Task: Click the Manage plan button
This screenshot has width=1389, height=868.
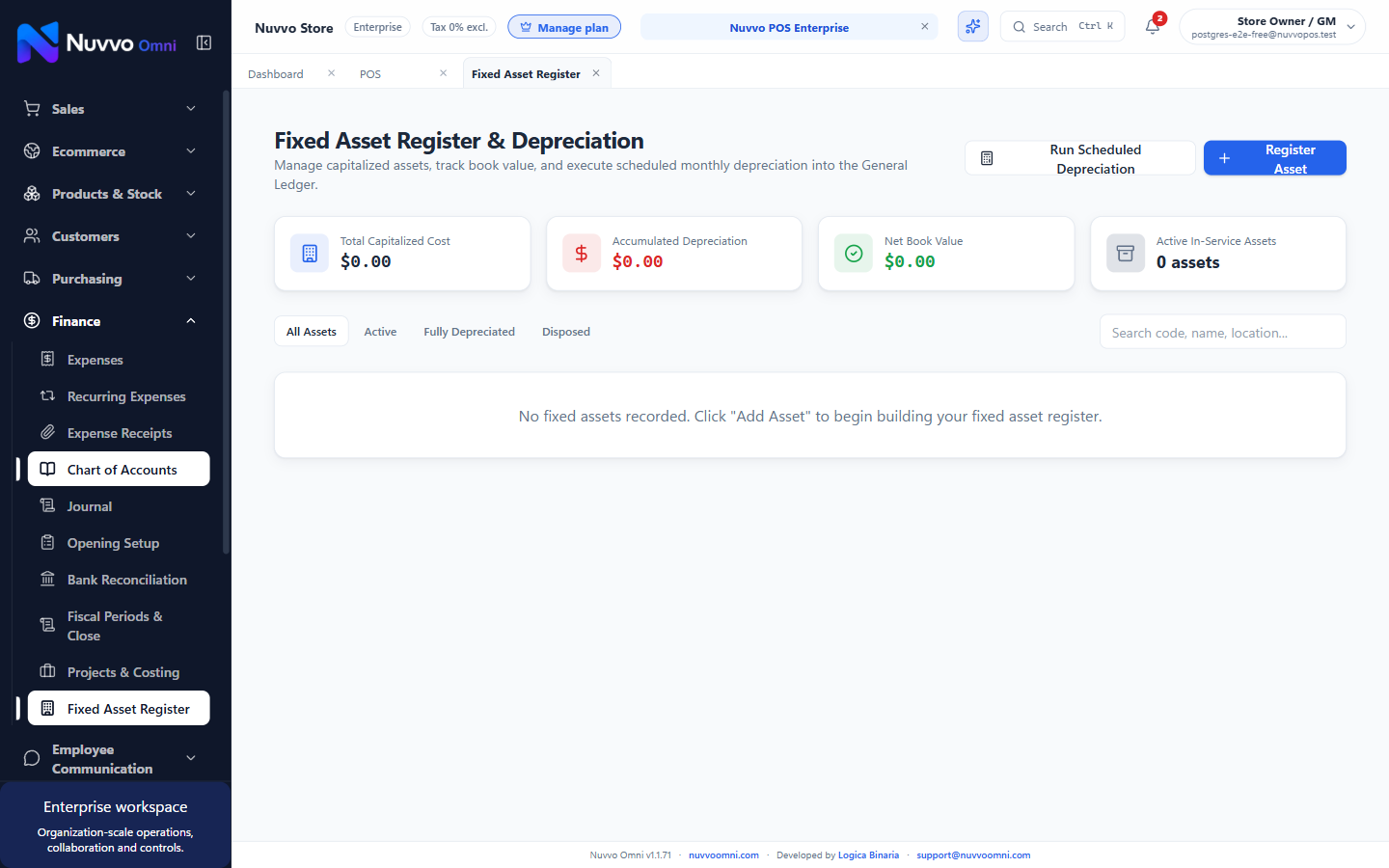Action: pos(564,27)
